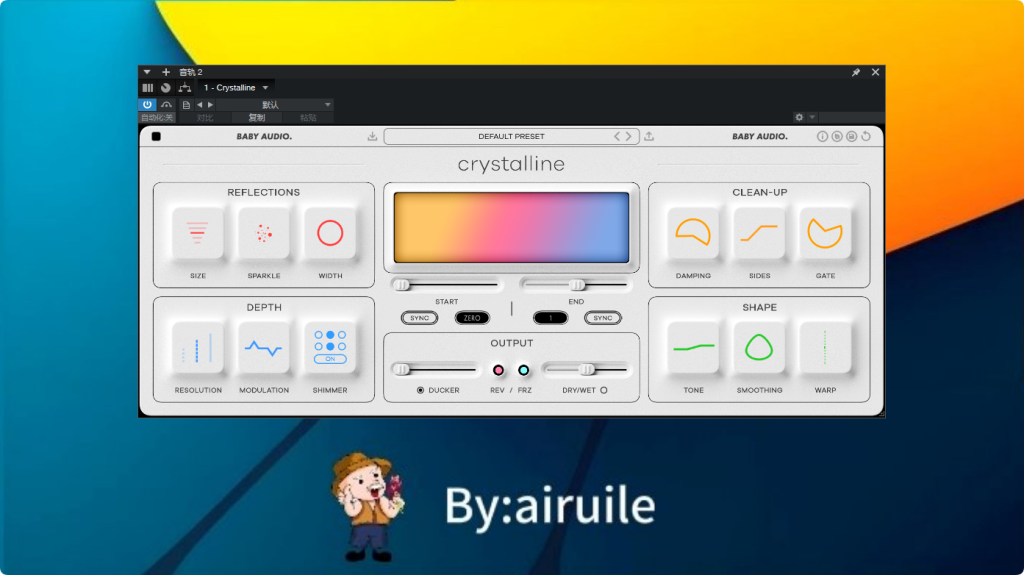
Task: Toggle the pink REV button
Action: [x=498, y=370]
